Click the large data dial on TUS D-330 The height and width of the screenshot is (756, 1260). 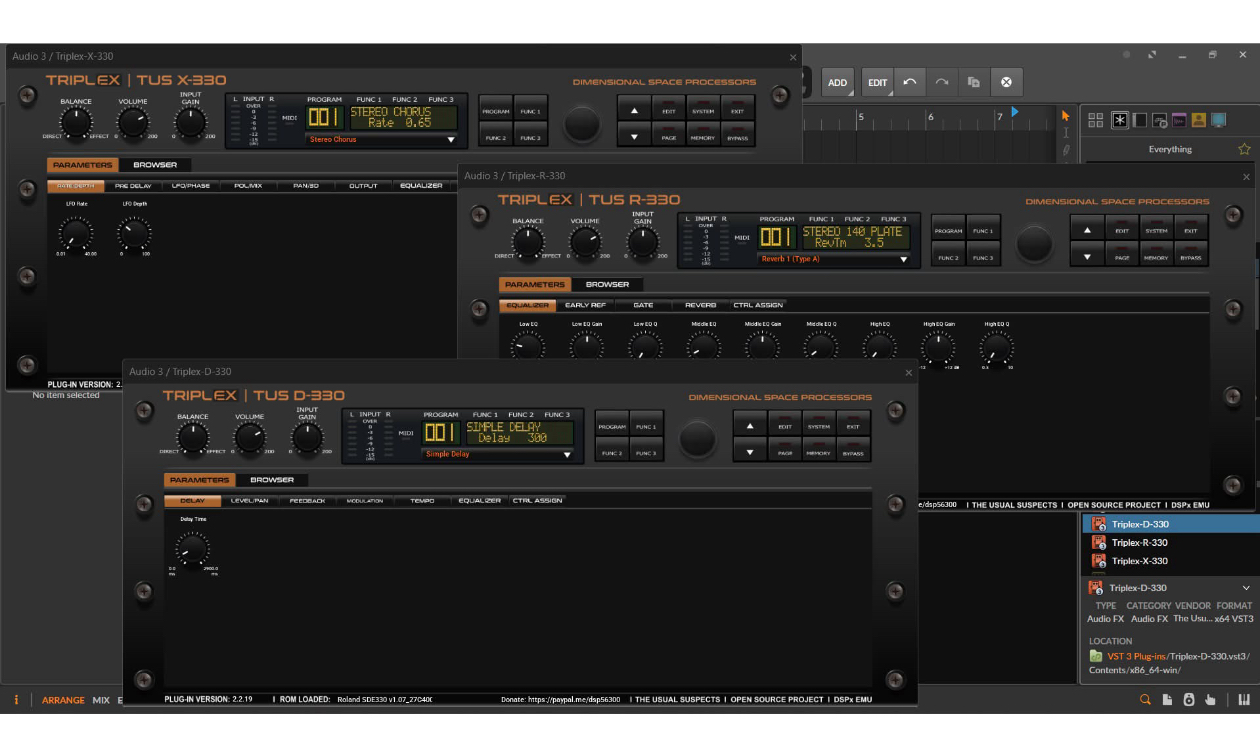697,439
